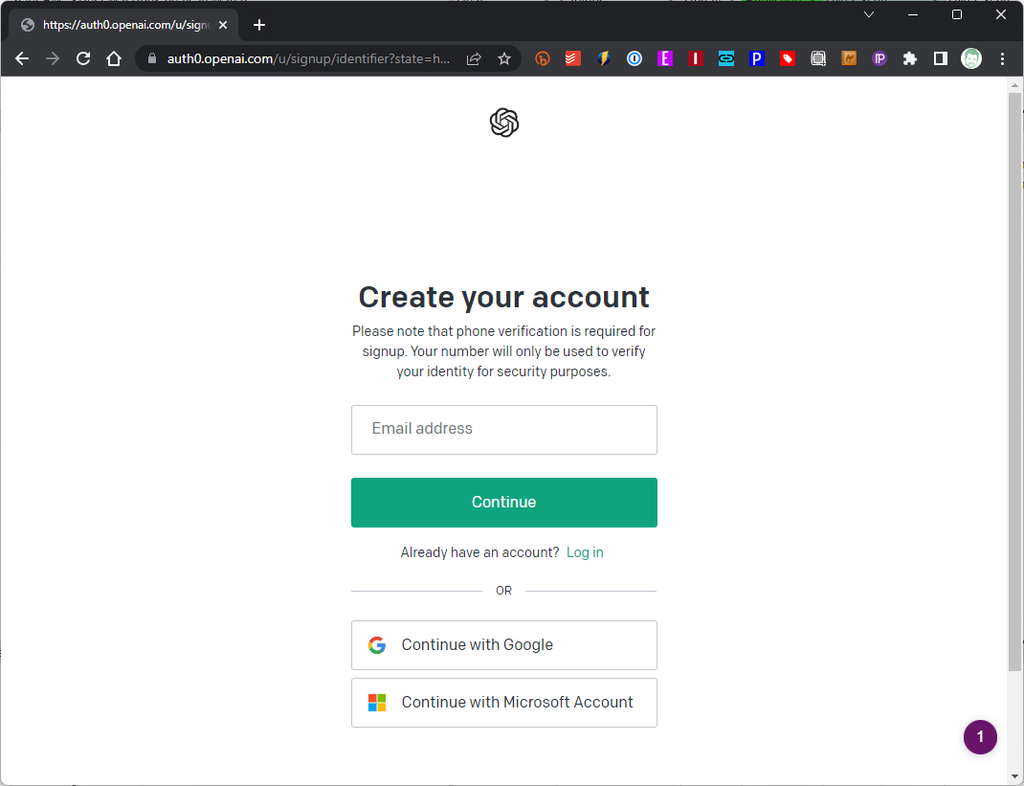Open the Chrome profile avatar
Viewport: 1024px width, 786px height.
click(971, 58)
